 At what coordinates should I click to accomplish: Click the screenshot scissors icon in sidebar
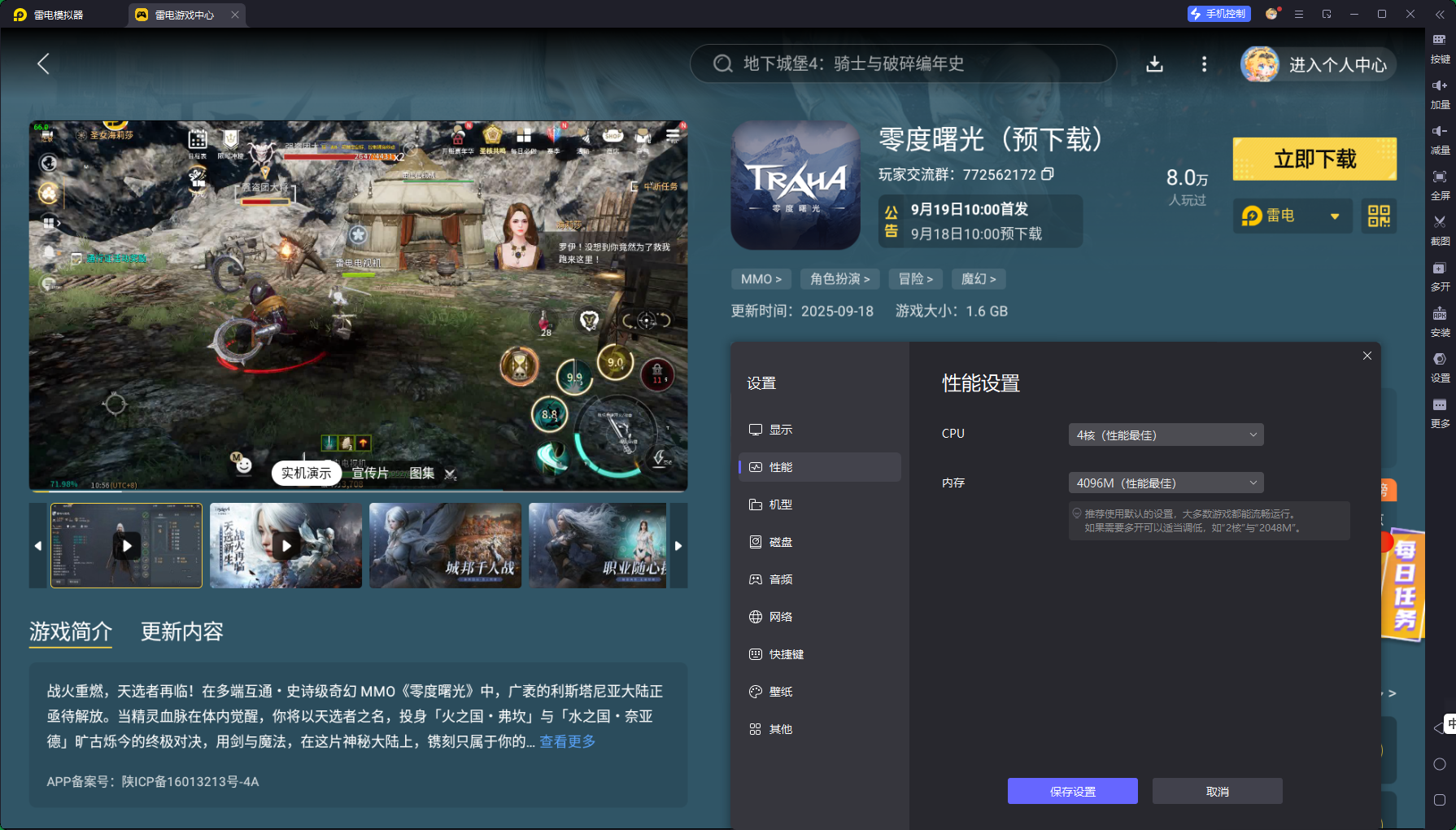[1439, 222]
